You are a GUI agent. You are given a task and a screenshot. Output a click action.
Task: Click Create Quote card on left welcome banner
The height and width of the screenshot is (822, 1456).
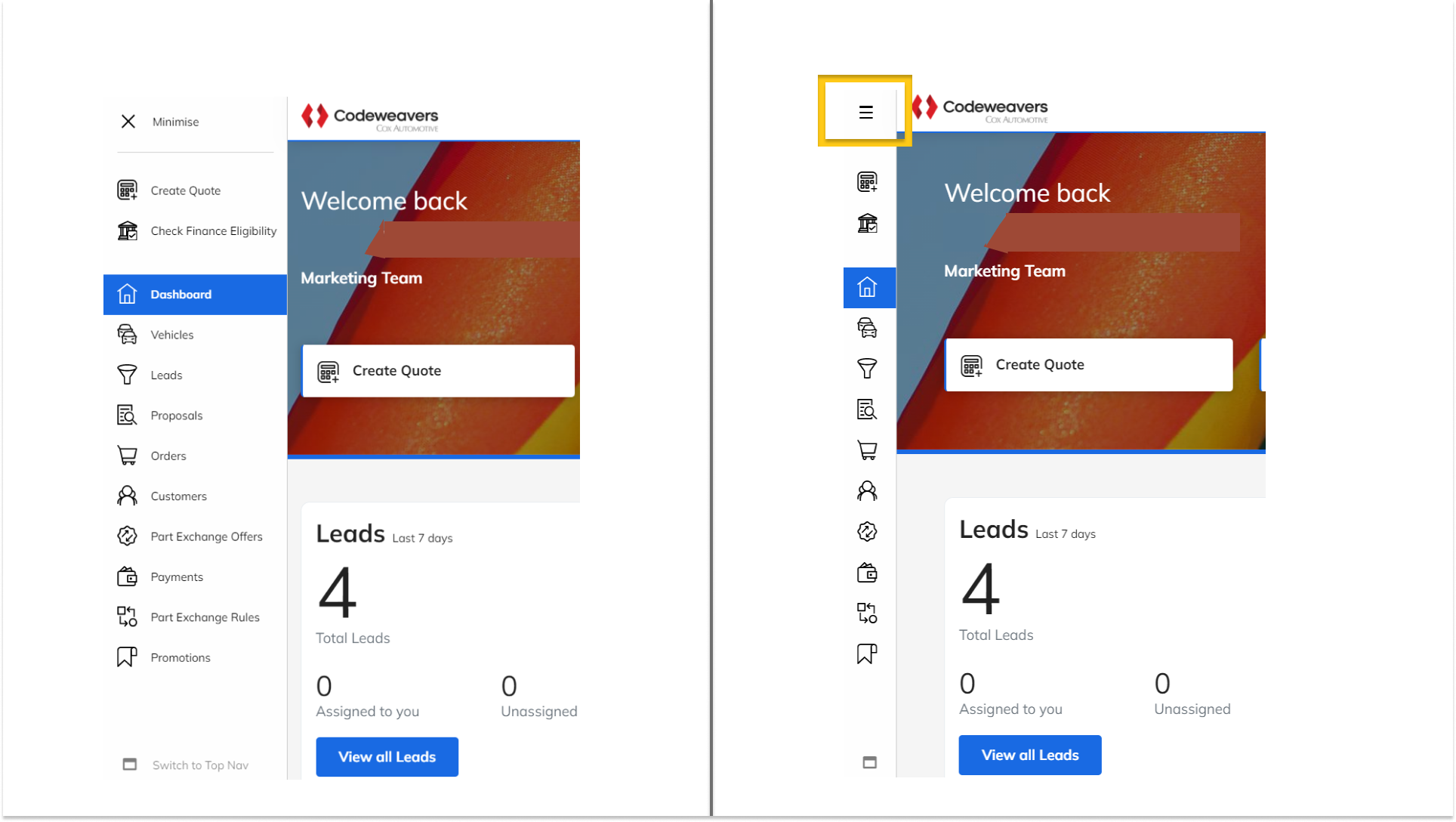click(x=438, y=371)
